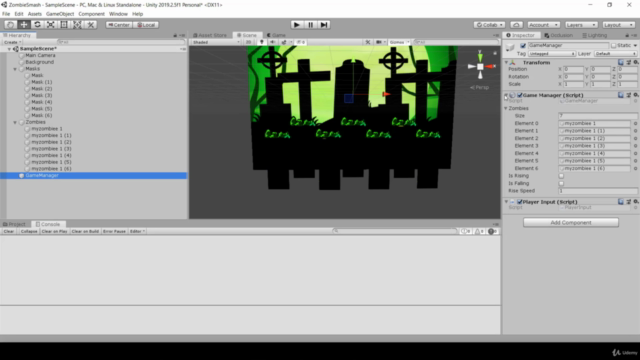Image resolution: width=640 pixels, height=360 pixels.
Task: Open the Layout dropdown
Action: (x=618, y=25)
